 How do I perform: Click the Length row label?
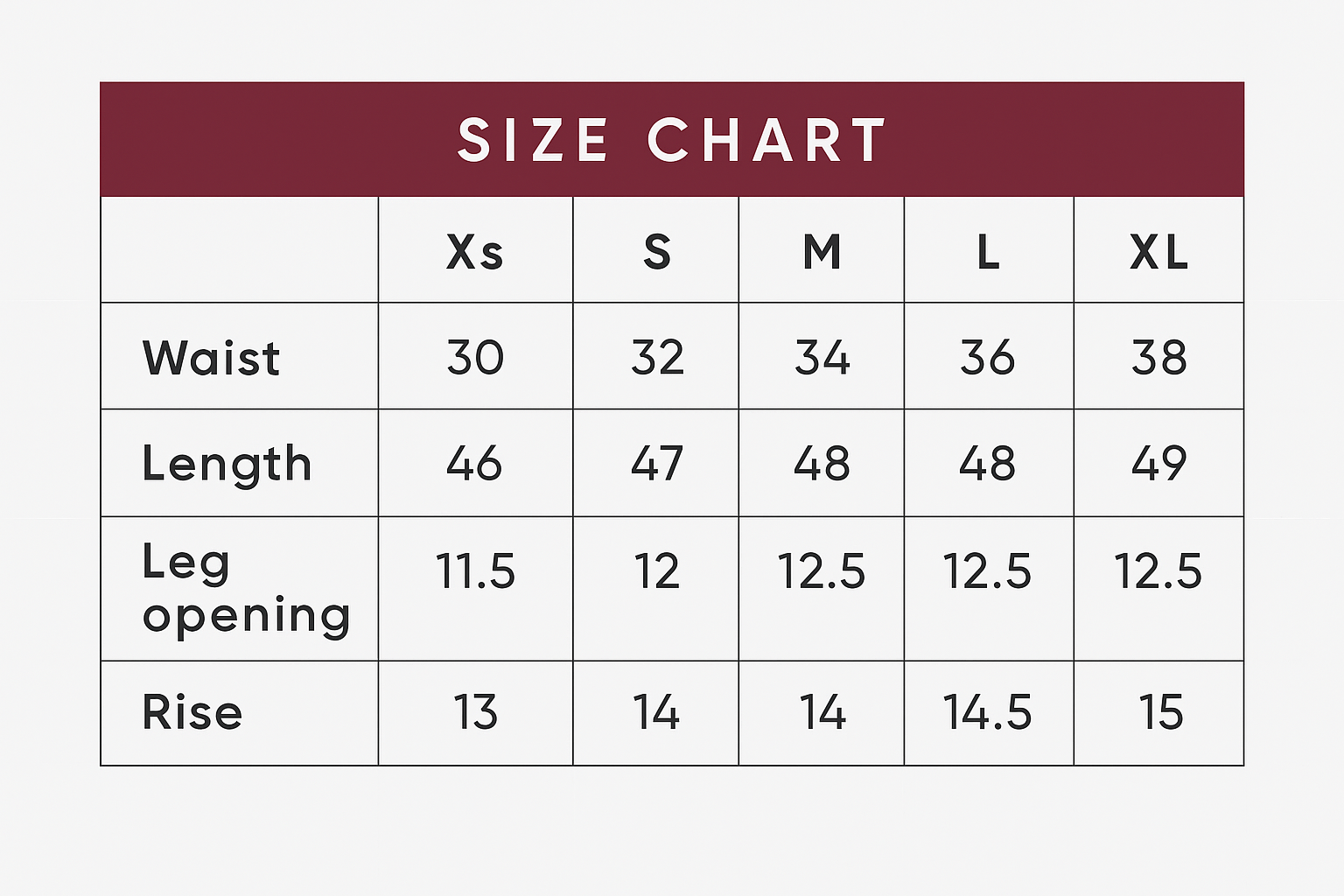point(227,463)
